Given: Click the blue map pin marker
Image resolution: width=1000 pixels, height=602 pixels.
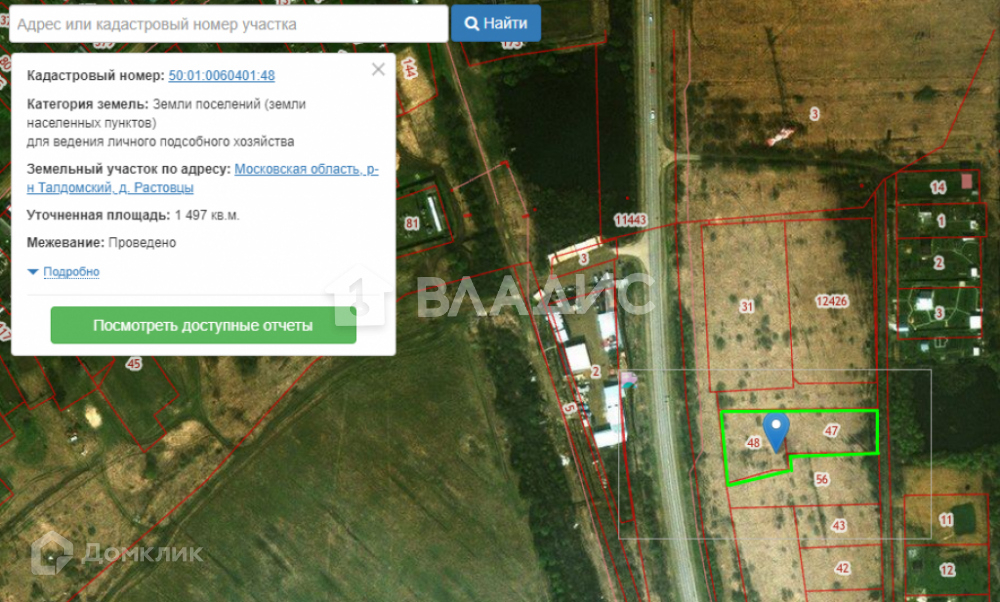Looking at the screenshot, I should coord(776,431).
